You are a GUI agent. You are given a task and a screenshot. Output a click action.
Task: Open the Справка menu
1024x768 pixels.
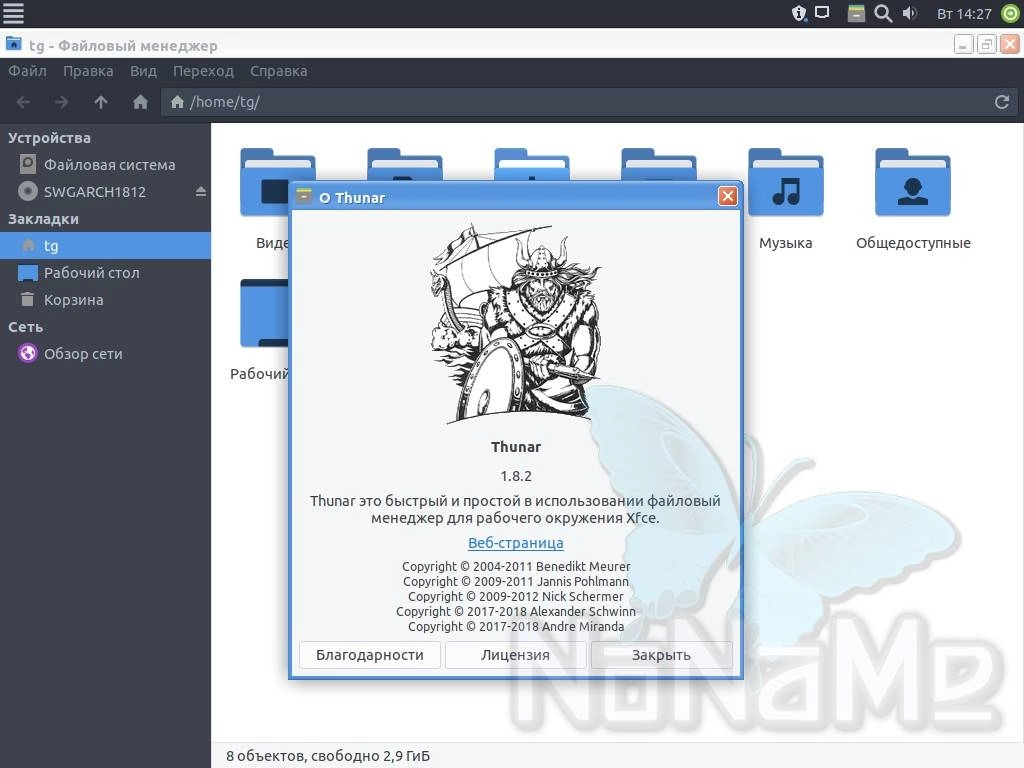[278, 71]
